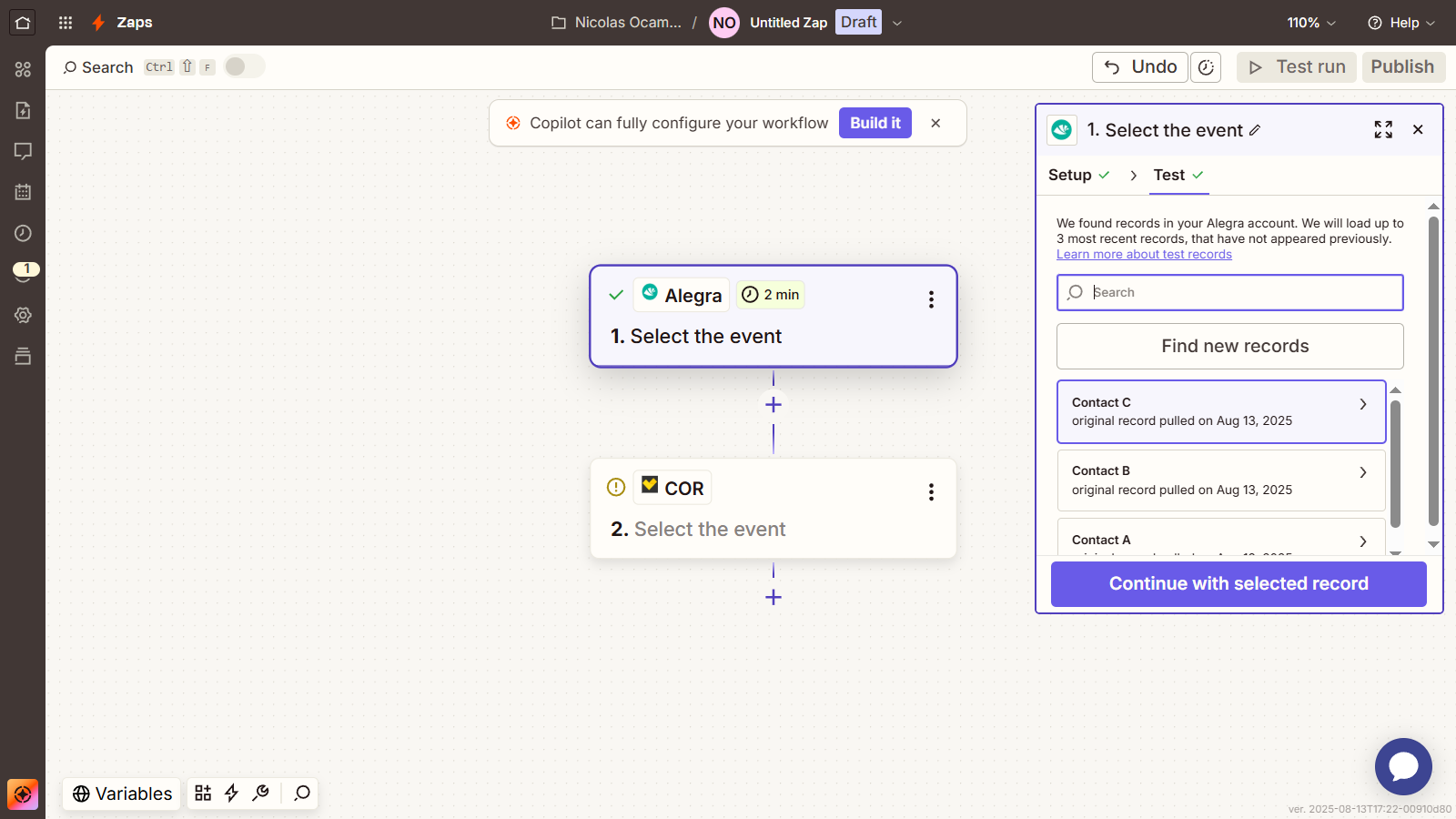Click the Zaps lightning bolt logo
Viewport: 1456px width, 819px height.
(98, 23)
